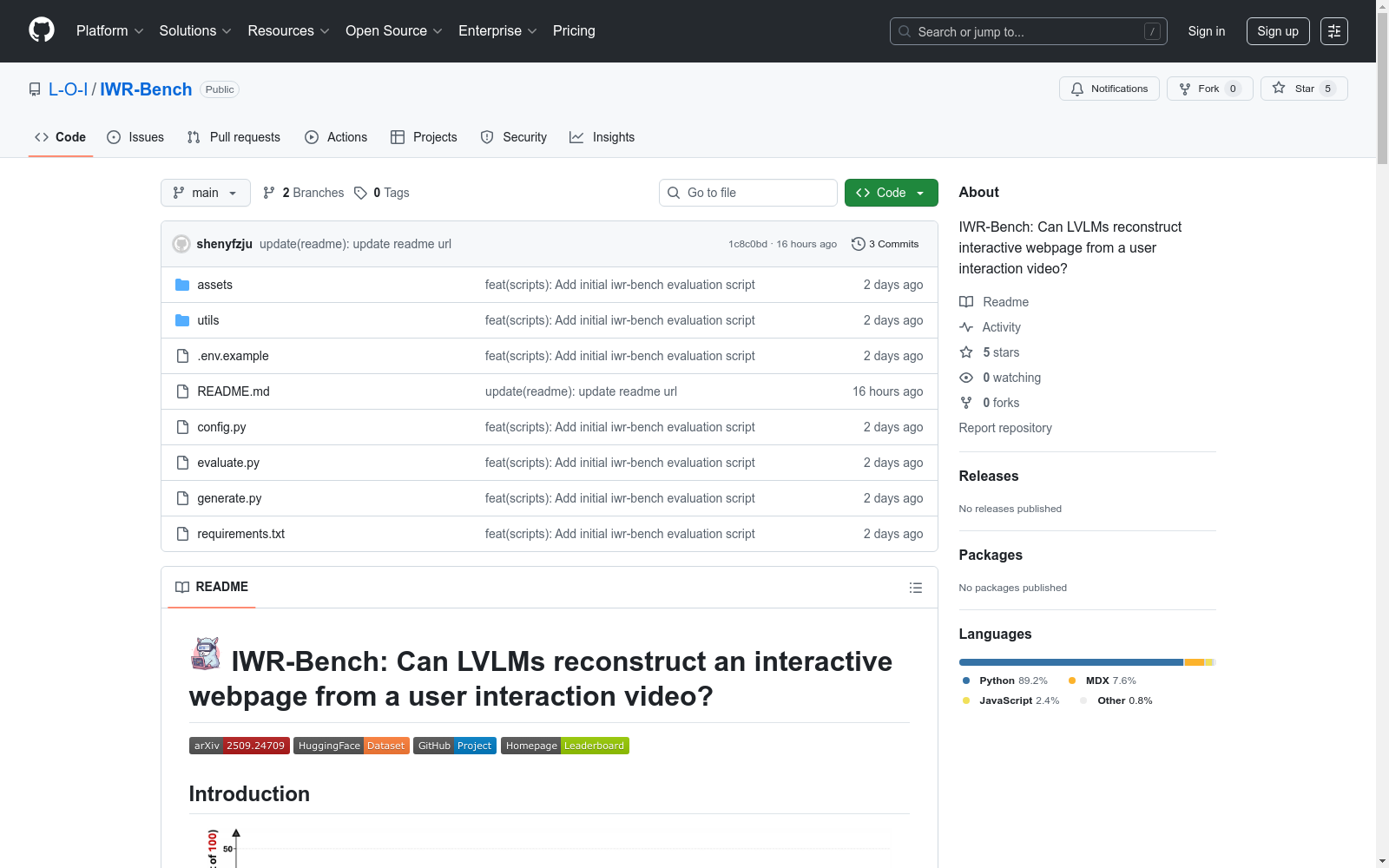Open commit hash 1c8c0bd
The height and width of the screenshot is (868, 1389).
[x=748, y=244]
